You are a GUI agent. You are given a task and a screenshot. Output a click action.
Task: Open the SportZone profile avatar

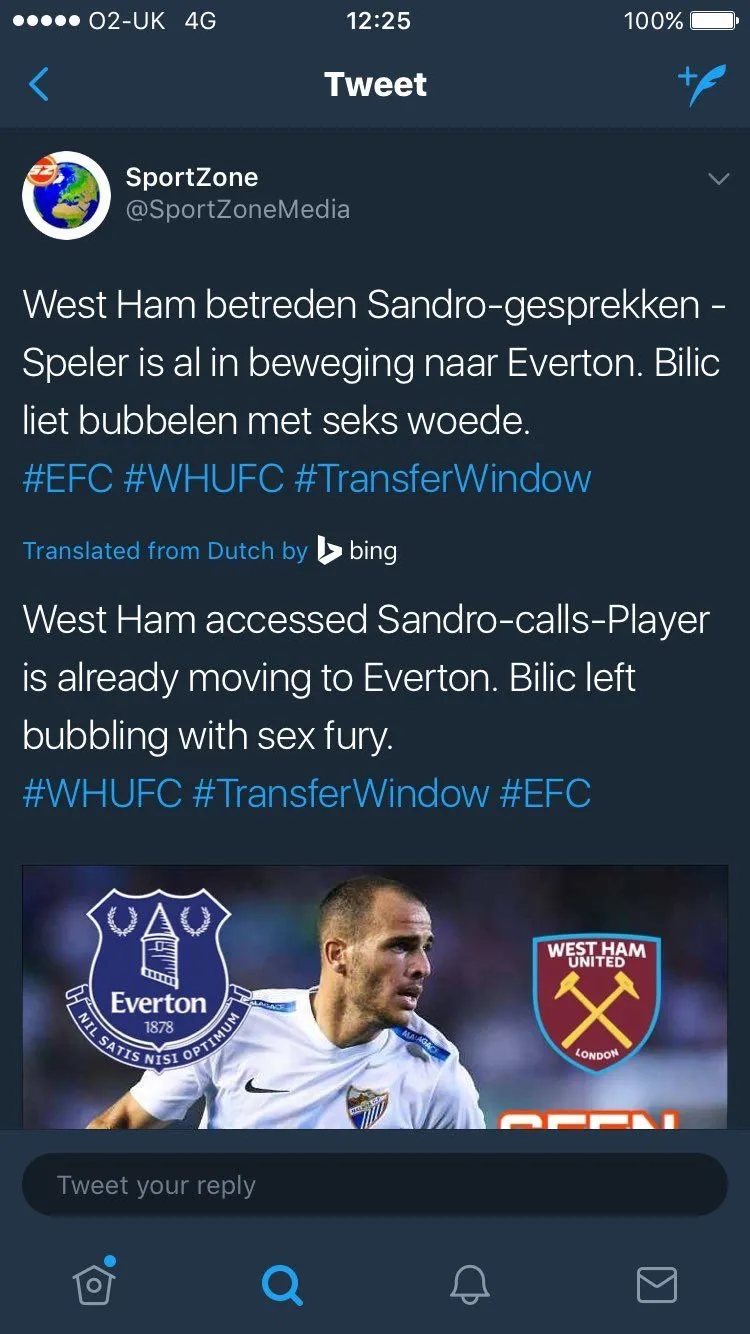pos(66,194)
